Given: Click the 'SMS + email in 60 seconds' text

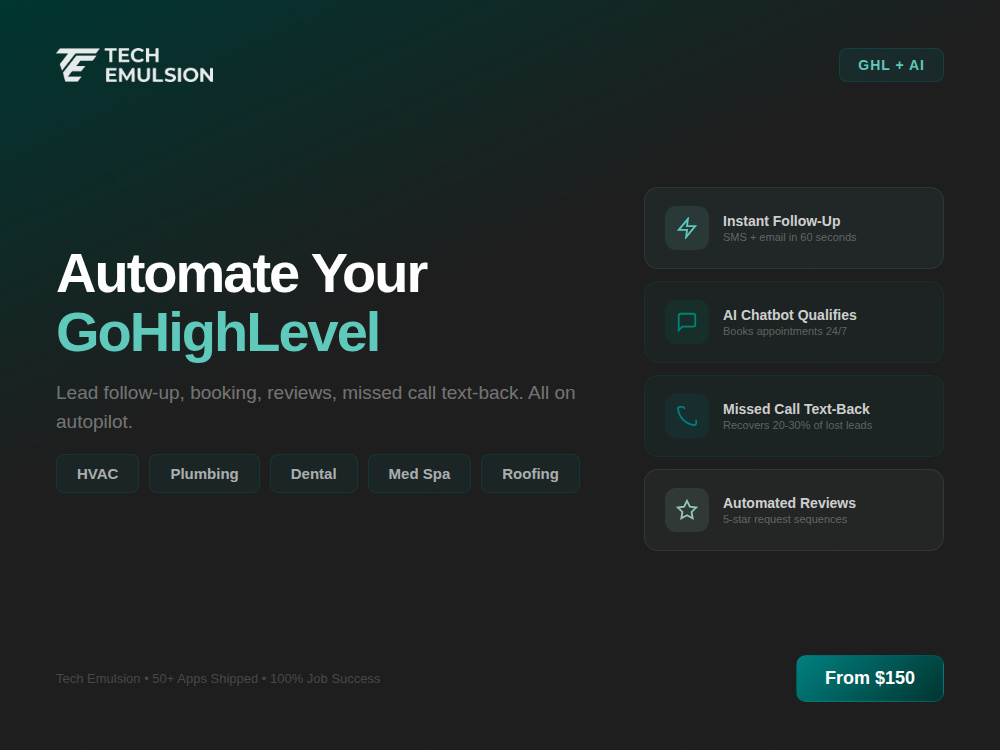Looking at the screenshot, I should (790, 237).
